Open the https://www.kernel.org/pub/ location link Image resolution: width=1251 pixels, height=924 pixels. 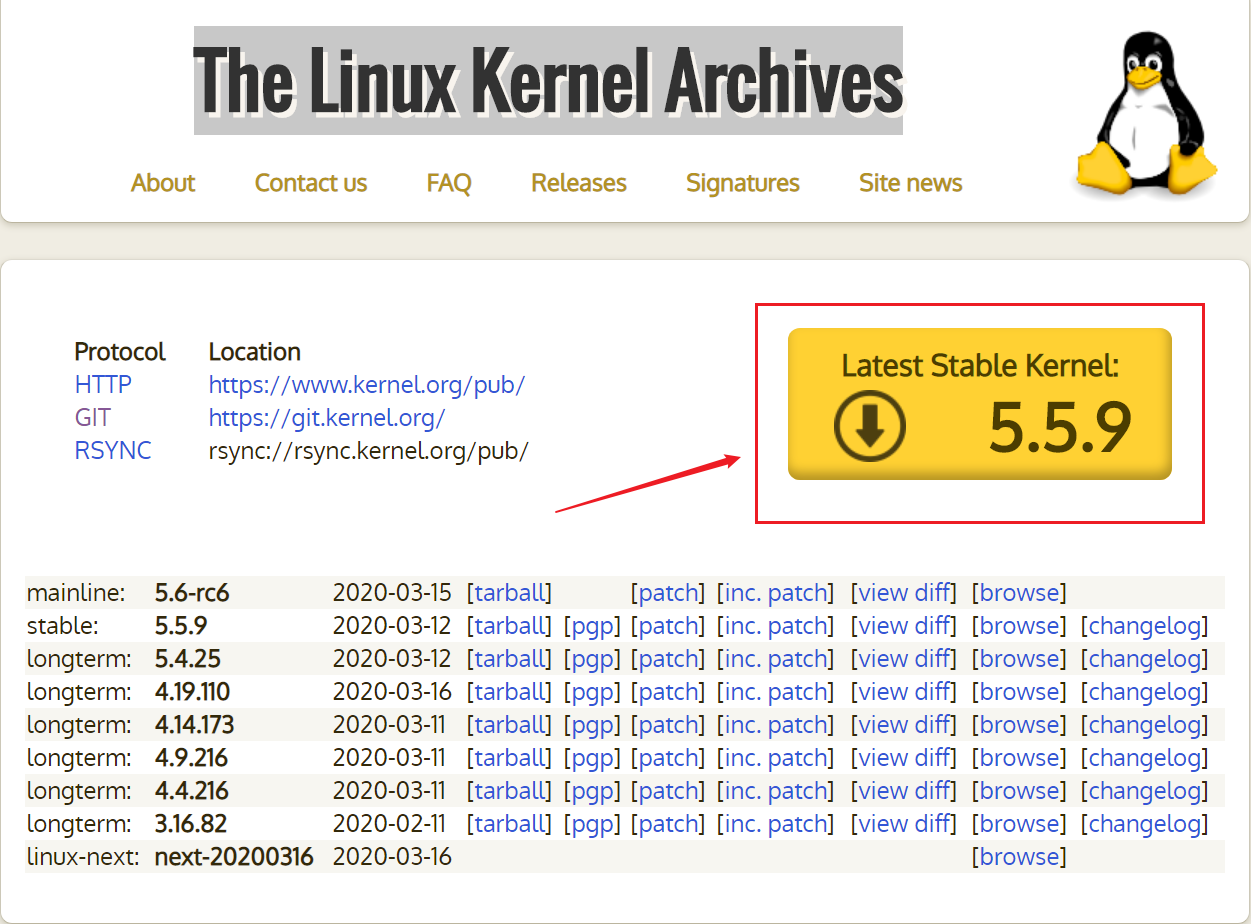pos(367,385)
